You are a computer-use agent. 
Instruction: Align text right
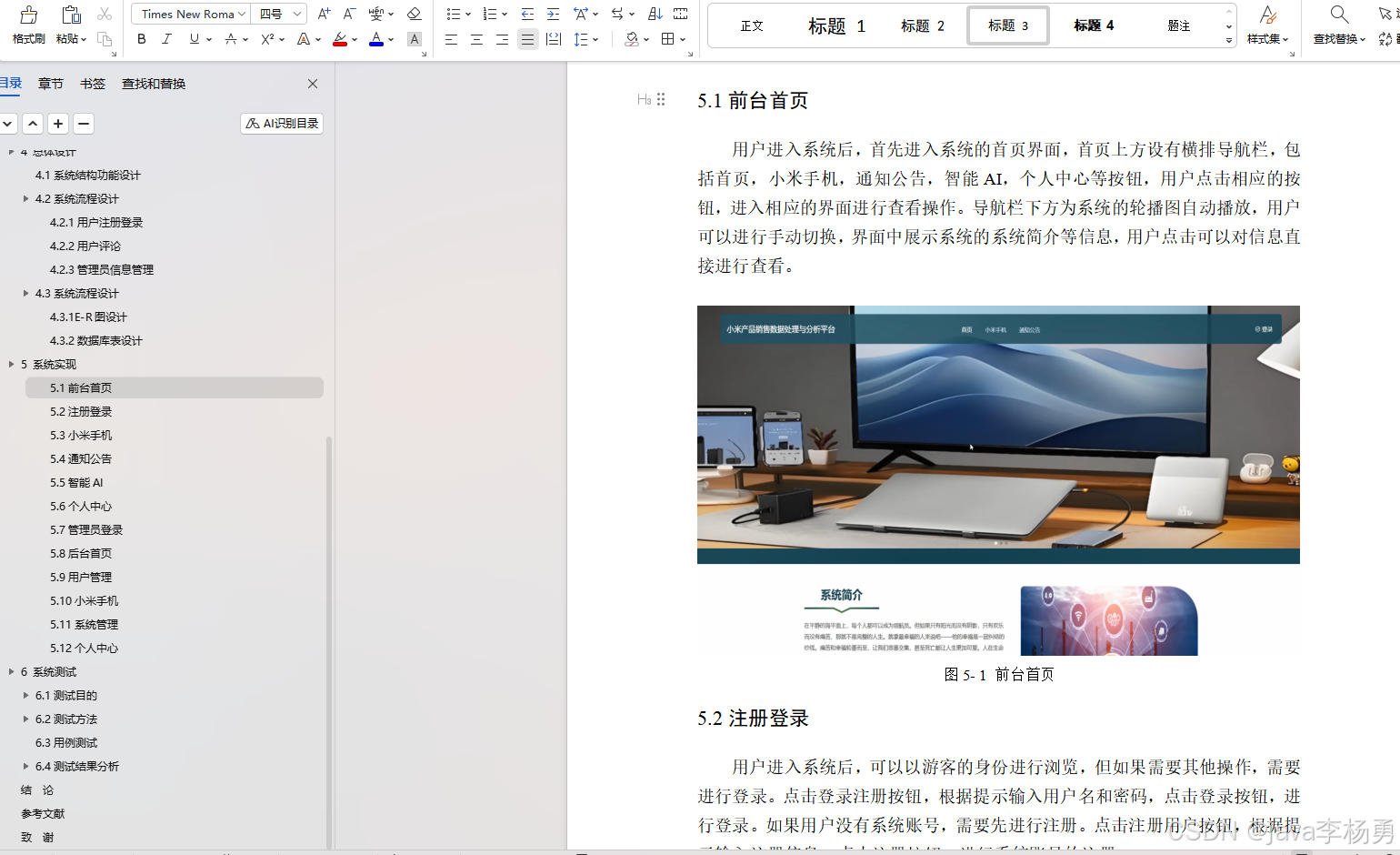pos(502,39)
